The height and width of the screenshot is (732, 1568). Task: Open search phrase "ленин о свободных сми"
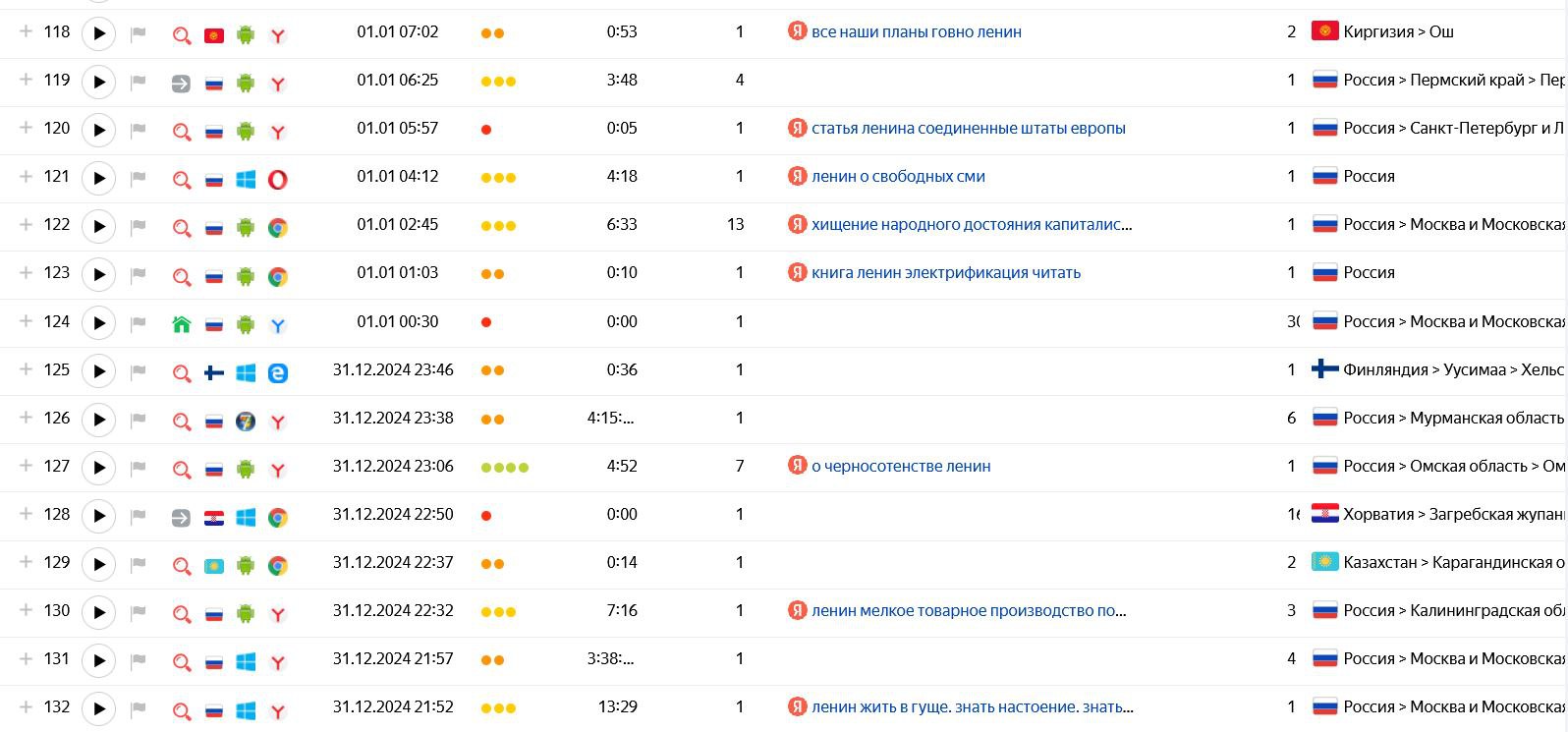tap(897, 177)
